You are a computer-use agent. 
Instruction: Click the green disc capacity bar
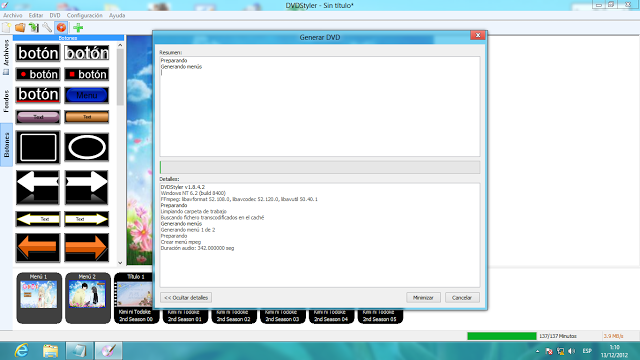point(502,336)
